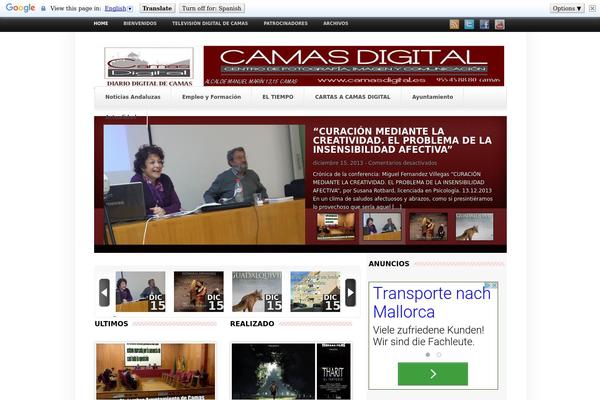Open the Guadalquivir fox carousel thumbnail
This screenshot has width=600, height=400.
257,292
